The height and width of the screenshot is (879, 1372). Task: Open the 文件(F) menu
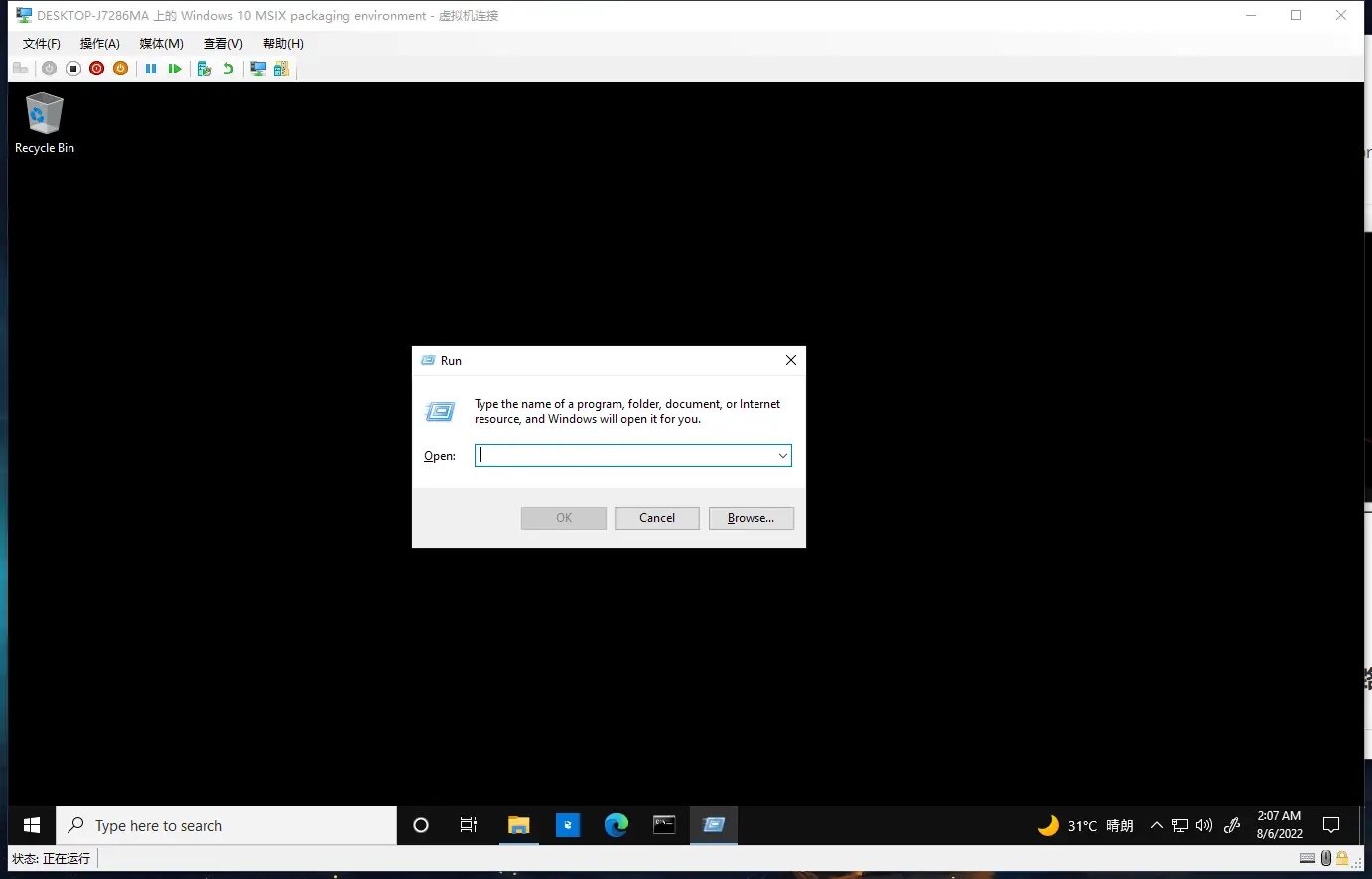(41, 44)
